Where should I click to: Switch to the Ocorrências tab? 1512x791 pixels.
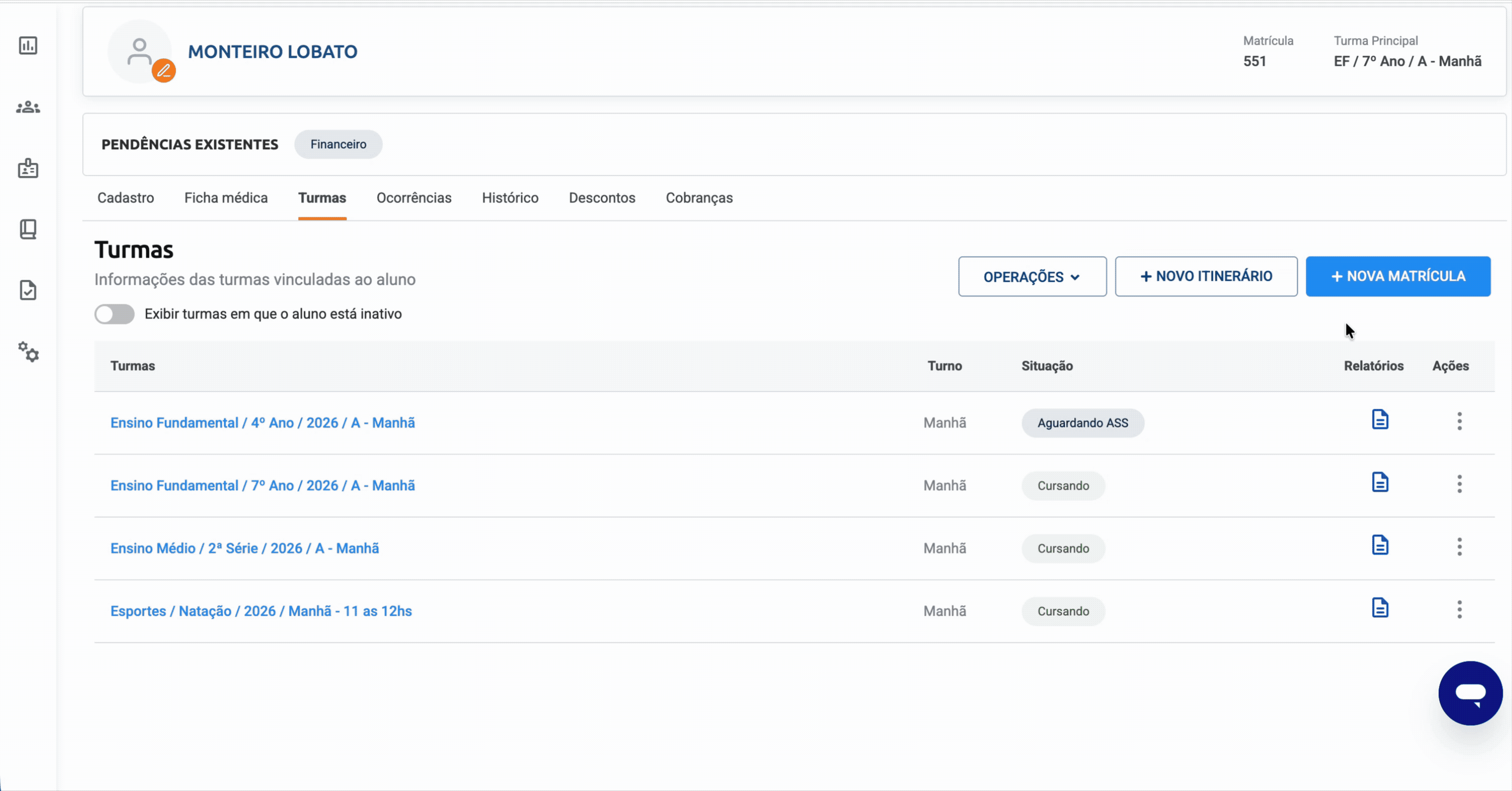pos(414,198)
